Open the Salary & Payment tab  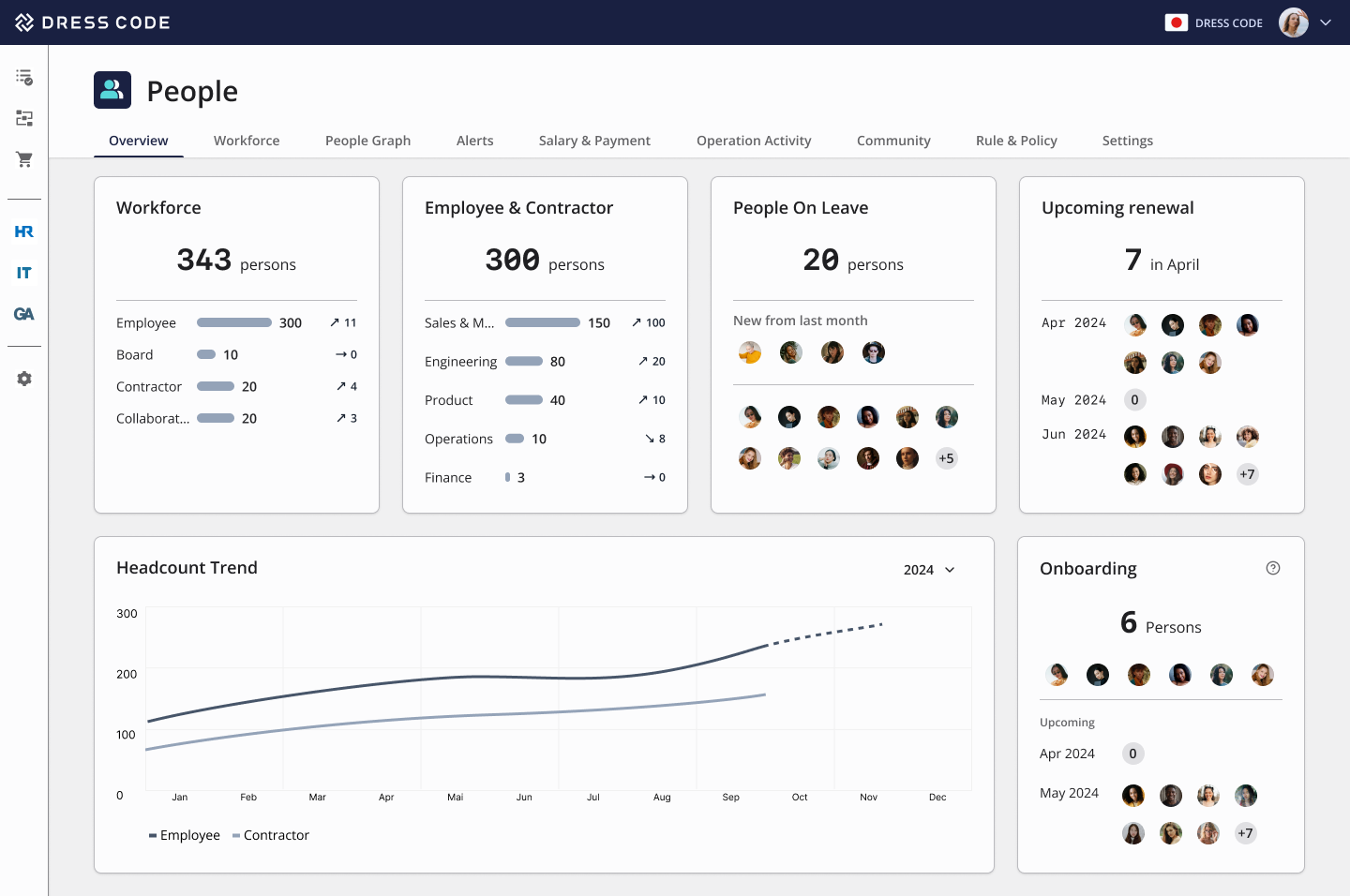(594, 141)
